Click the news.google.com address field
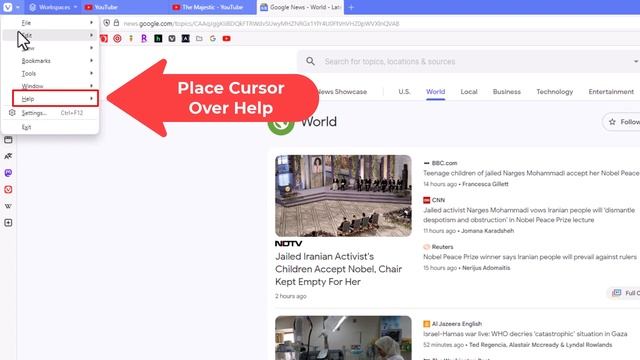640x360 pixels. coord(261,24)
